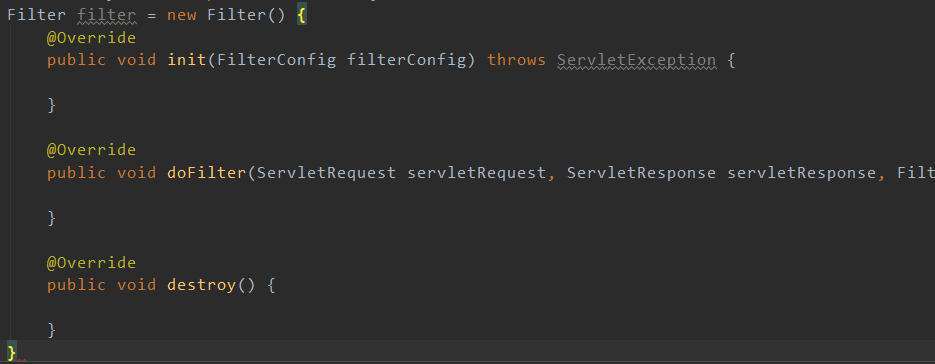Click the servletRequest parameter name

(476, 173)
